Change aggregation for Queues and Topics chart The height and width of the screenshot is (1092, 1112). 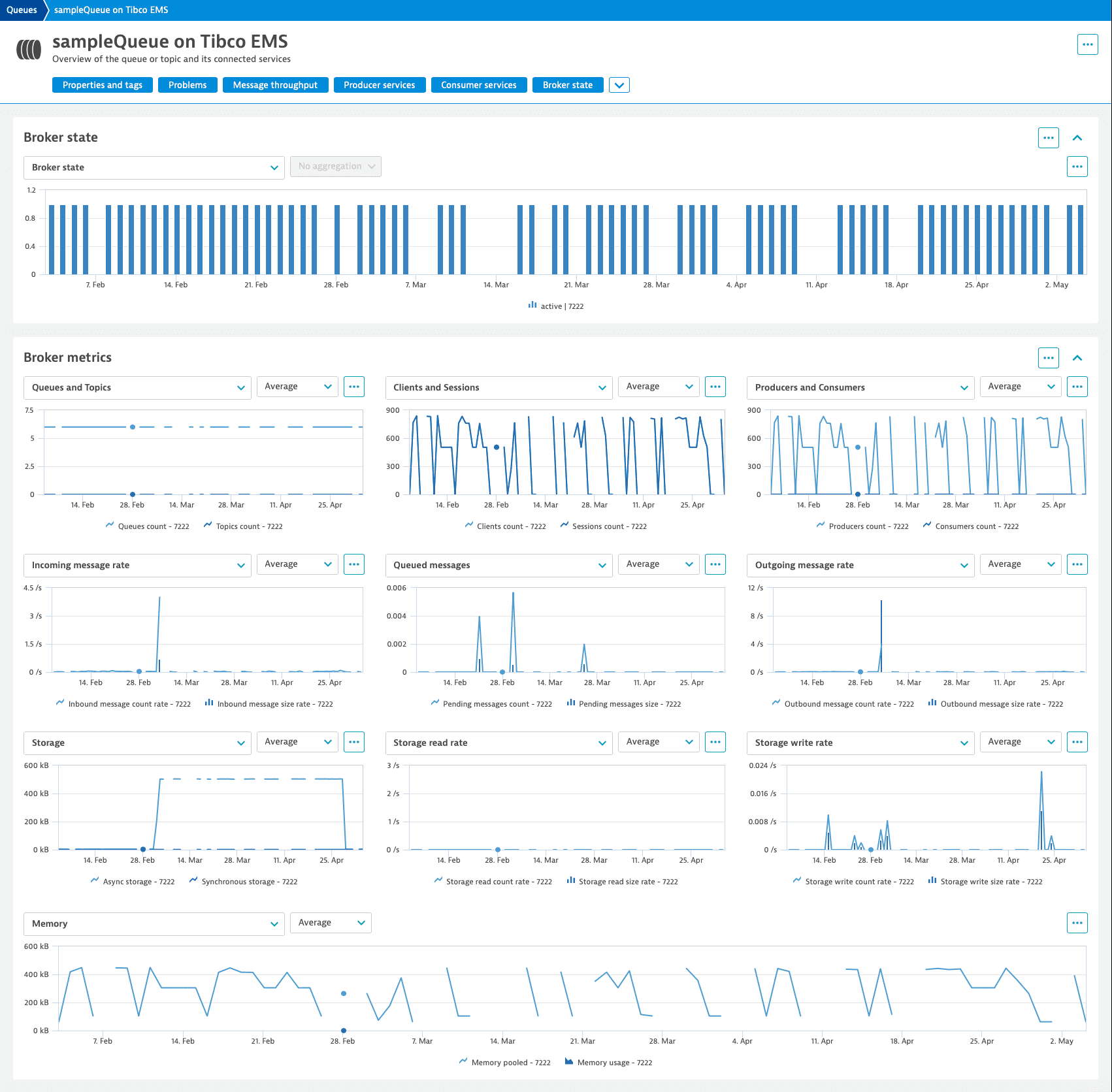coord(297,387)
